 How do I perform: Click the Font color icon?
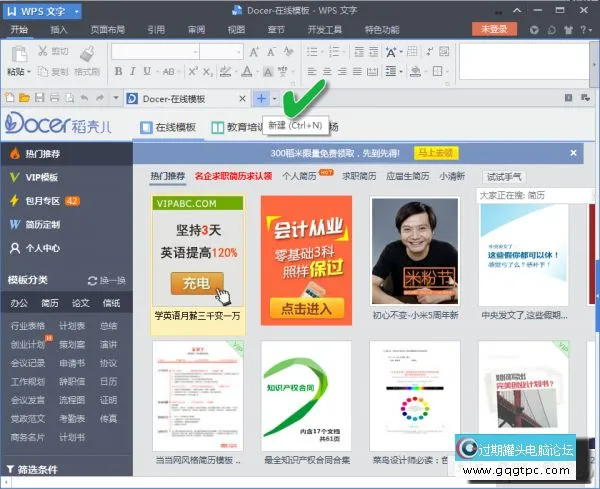(x=247, y=72)
